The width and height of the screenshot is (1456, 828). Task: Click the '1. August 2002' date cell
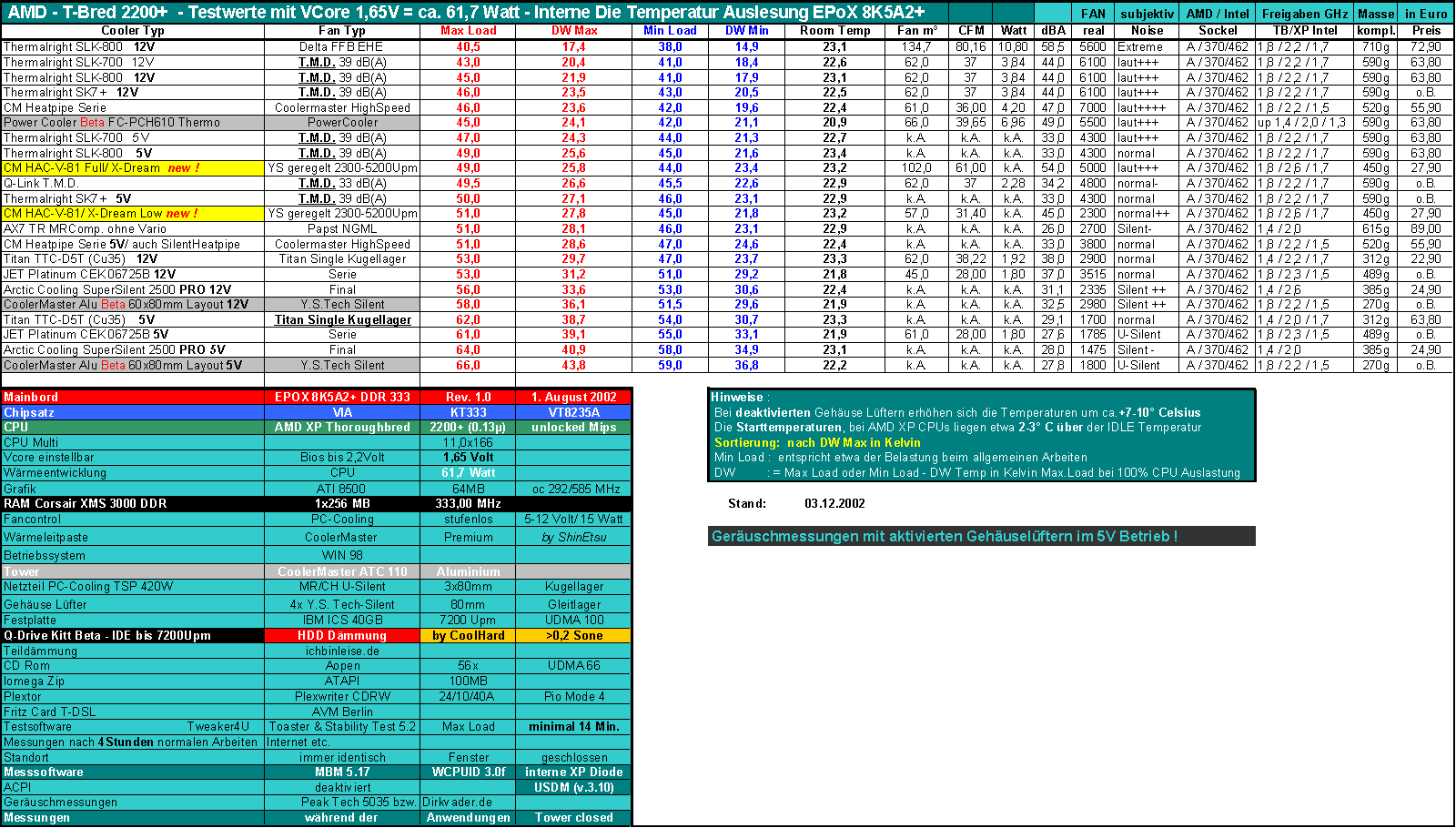point(573,398)
